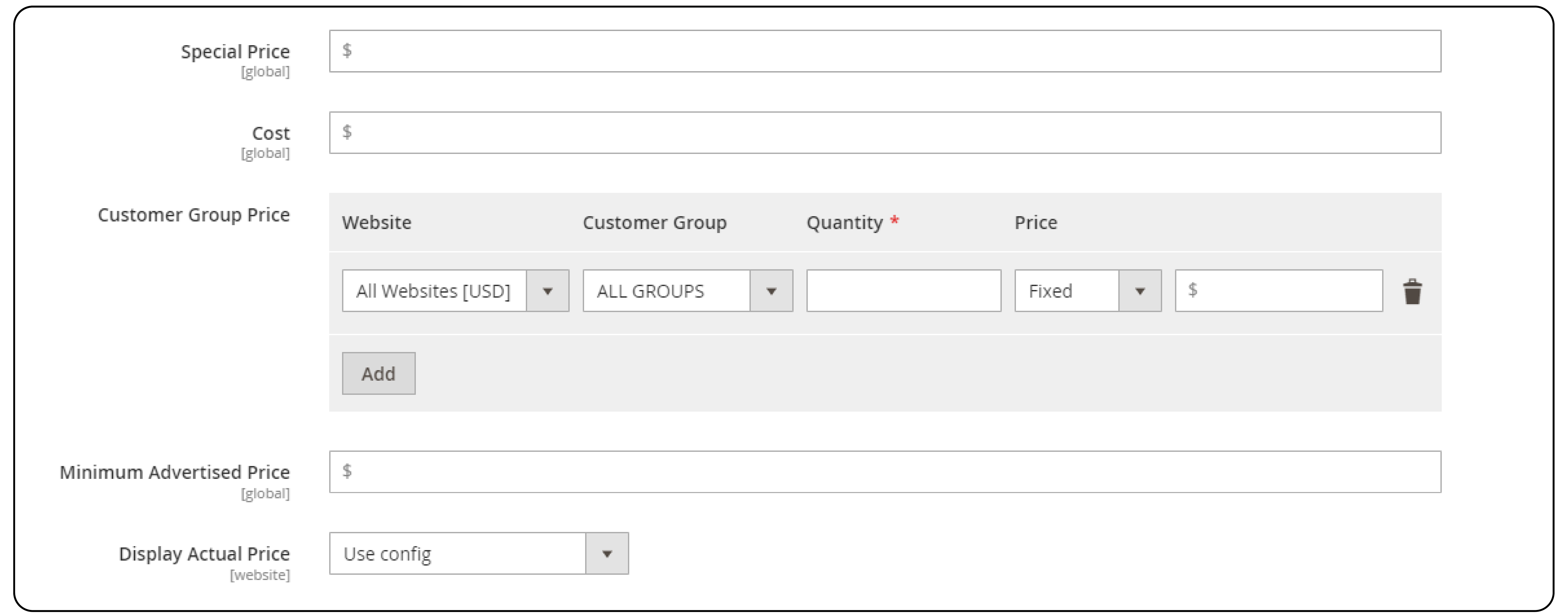1568x616 pixels.
Task: Click the Customer Group Price label
Action: tap(194, 215)
